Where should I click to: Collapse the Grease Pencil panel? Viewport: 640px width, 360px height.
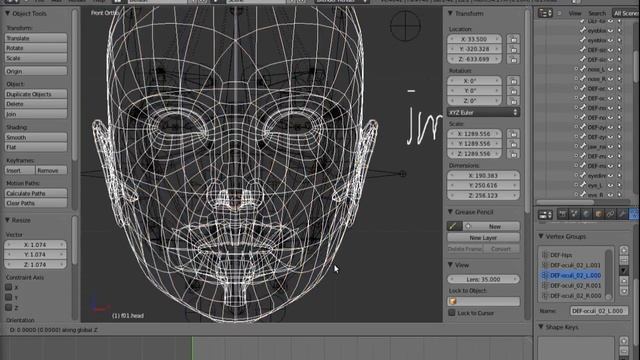(x=450, y=212)
